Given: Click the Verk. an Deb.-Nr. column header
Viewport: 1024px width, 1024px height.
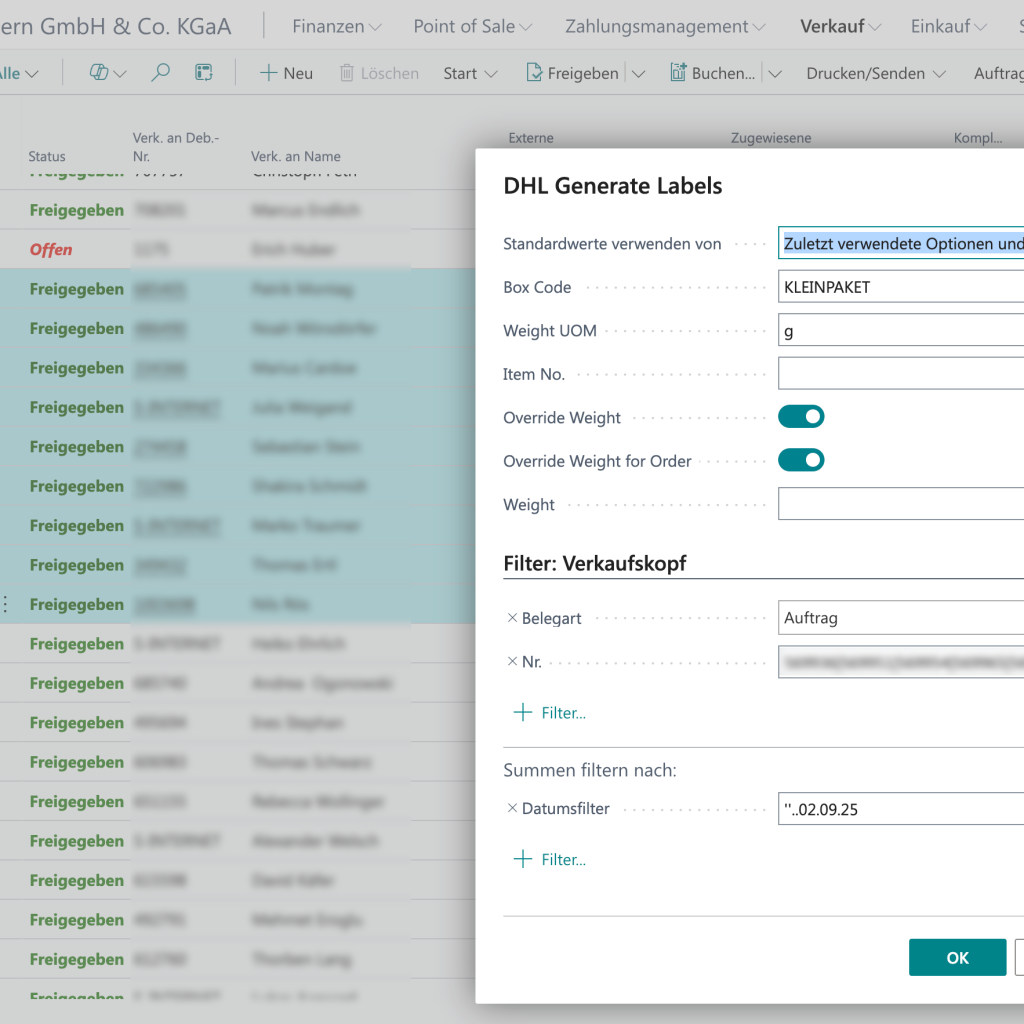Looking at the screenshot, I should click(x=176, y=147).
